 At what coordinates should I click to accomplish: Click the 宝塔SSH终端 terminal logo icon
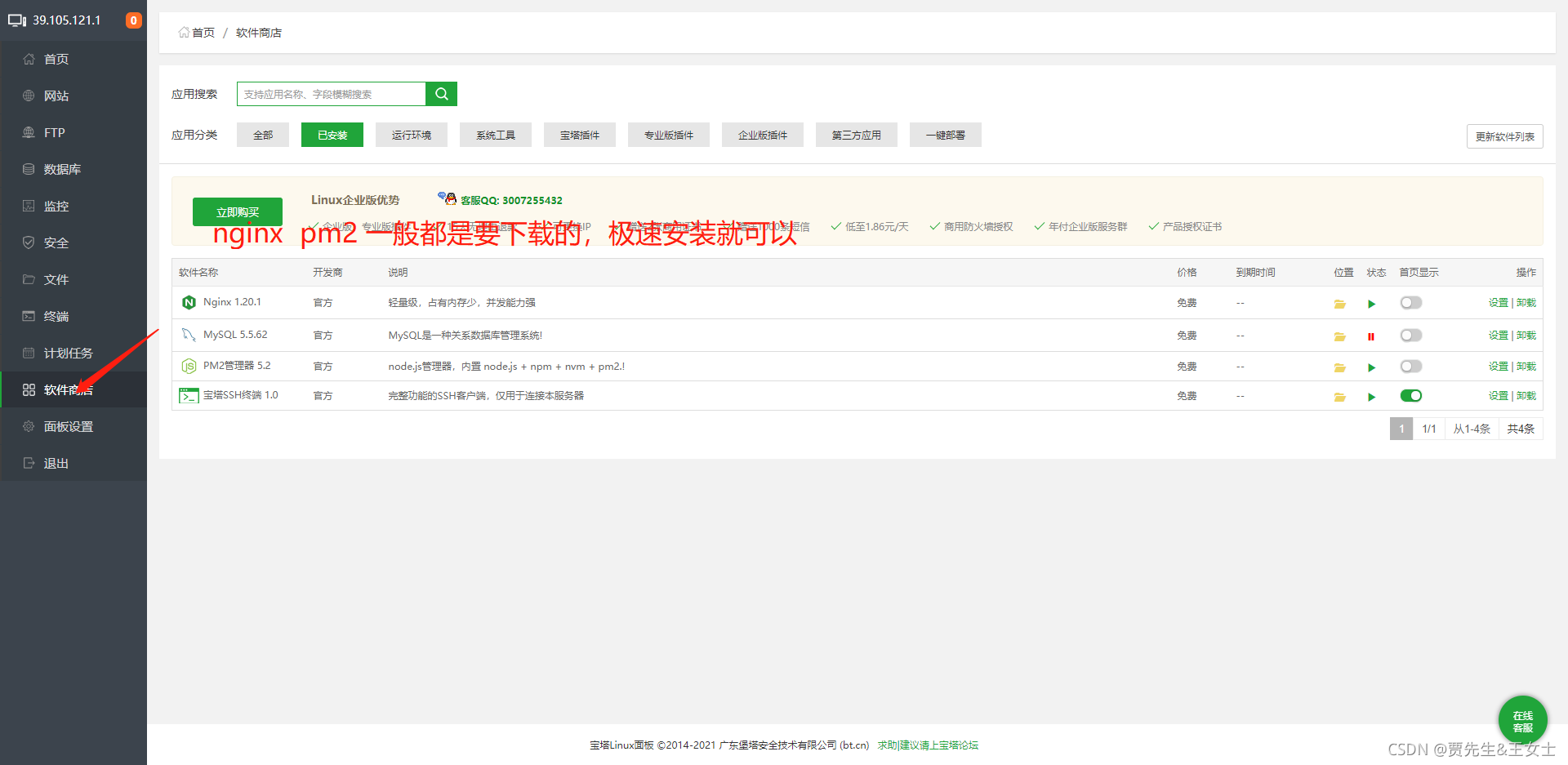189,396
